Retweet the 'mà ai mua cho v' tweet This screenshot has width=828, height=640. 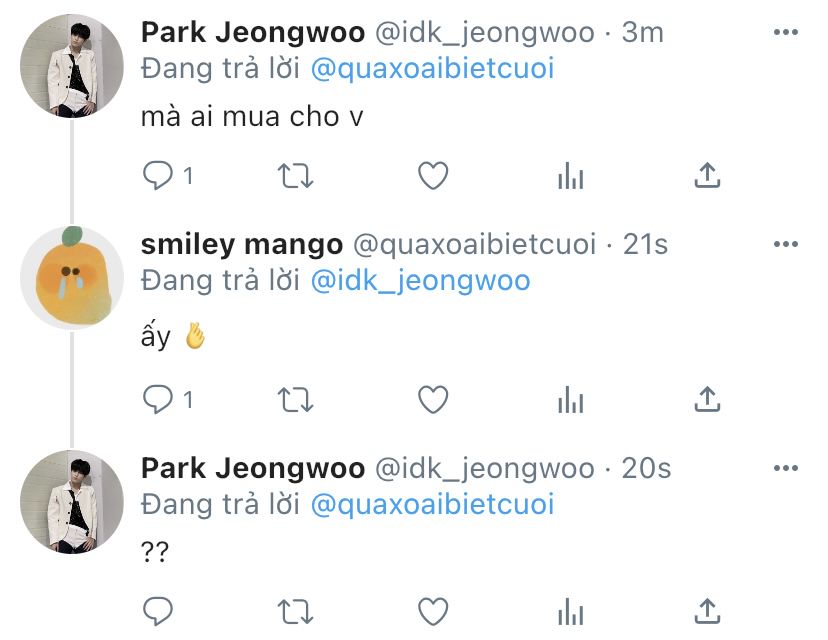click(x=296, y=176)
